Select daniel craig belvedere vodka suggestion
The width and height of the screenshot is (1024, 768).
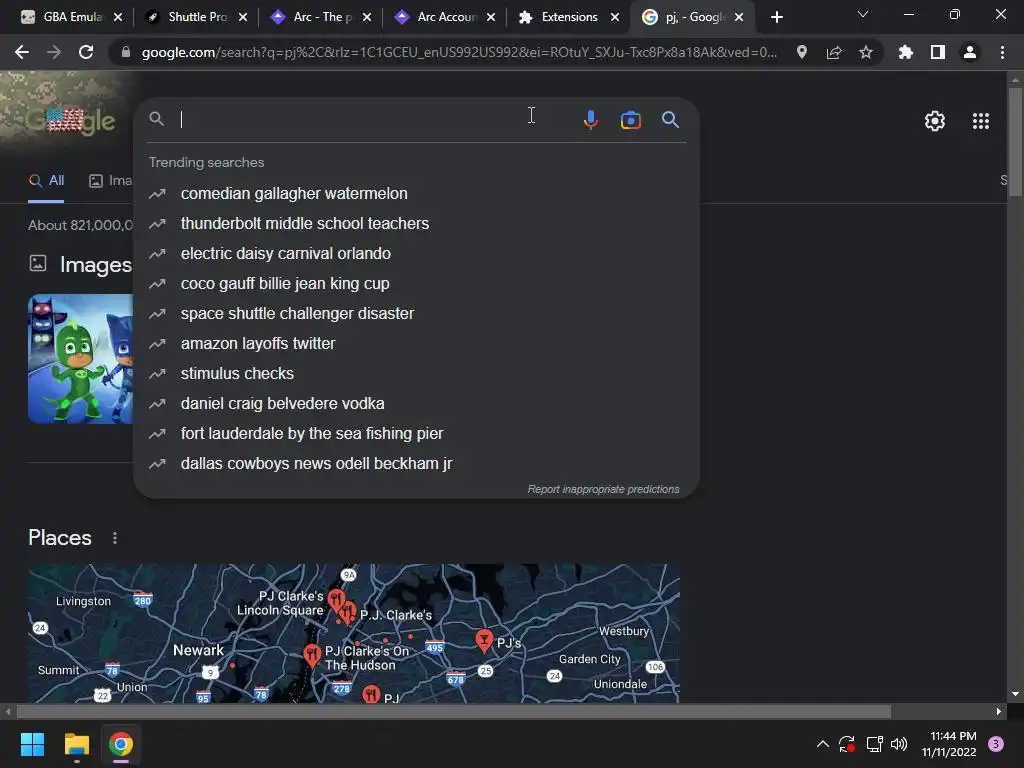click(416, 404)
